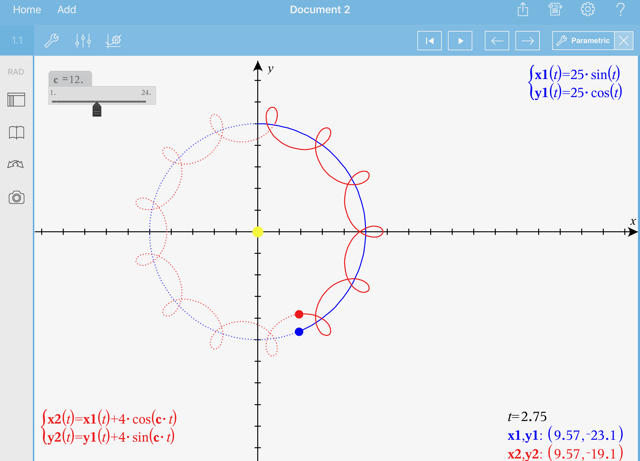Image resolution: width=640 pixels, height=461 pixels.
Task: Open the slider adjustments icon in toolbar
Action: point(83,41)
